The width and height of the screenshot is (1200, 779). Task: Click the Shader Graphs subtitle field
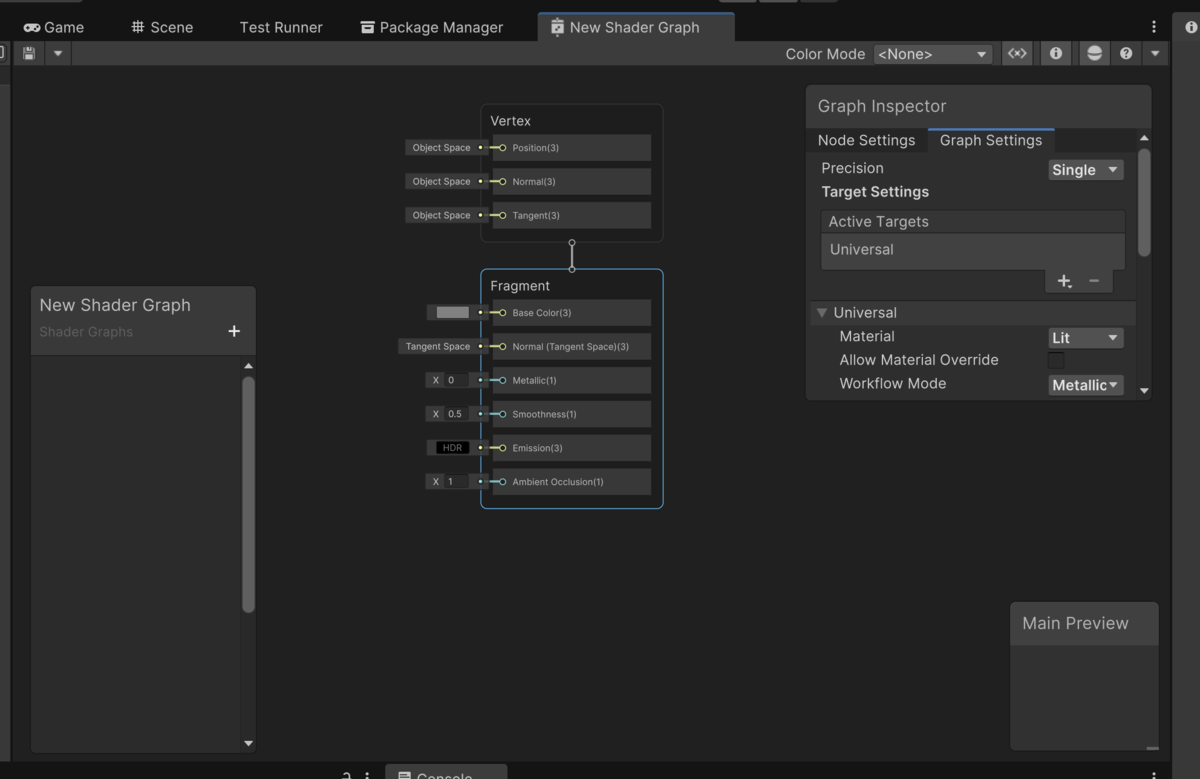(x=86, y=332)
